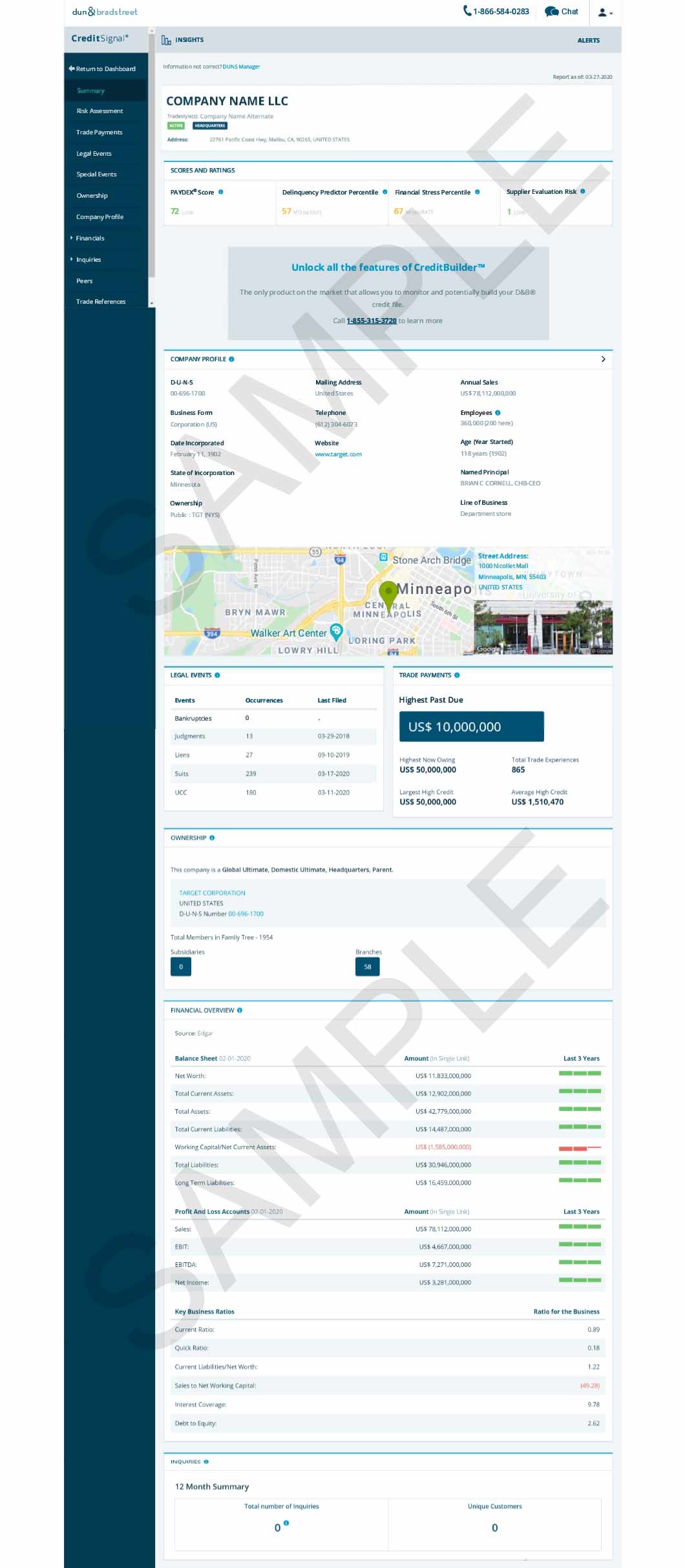This screenshot has width=685, height=1568.
Task: Show info for Delinquency Predictor Percentile
Action: (x=385, y=192)
